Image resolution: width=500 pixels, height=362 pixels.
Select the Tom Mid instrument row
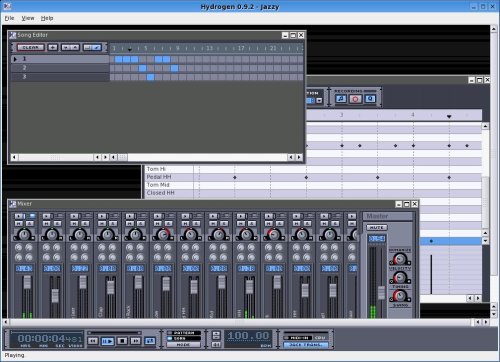tap(169, 185)
